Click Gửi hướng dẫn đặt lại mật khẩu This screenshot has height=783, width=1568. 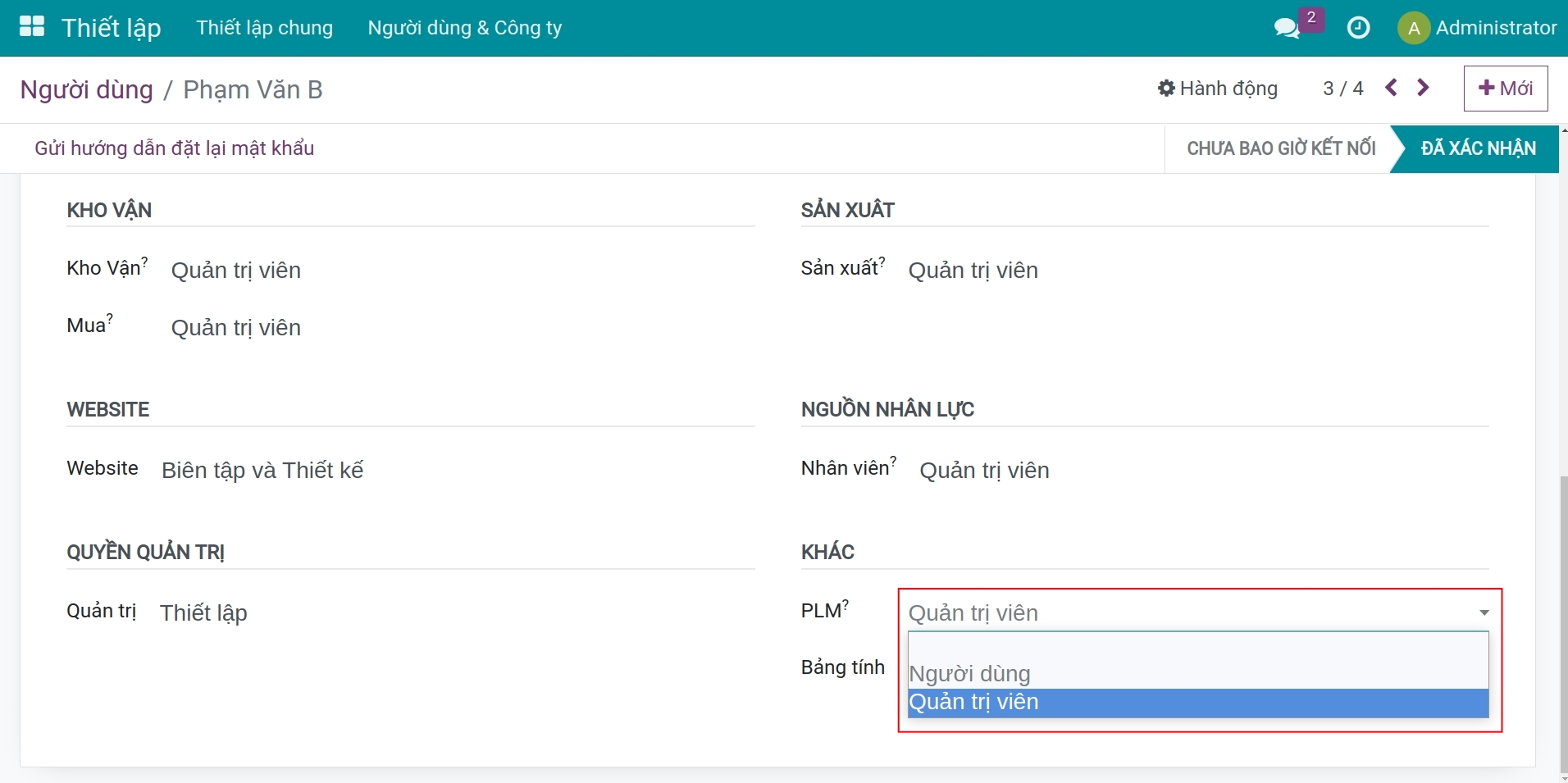coord(175,148)
